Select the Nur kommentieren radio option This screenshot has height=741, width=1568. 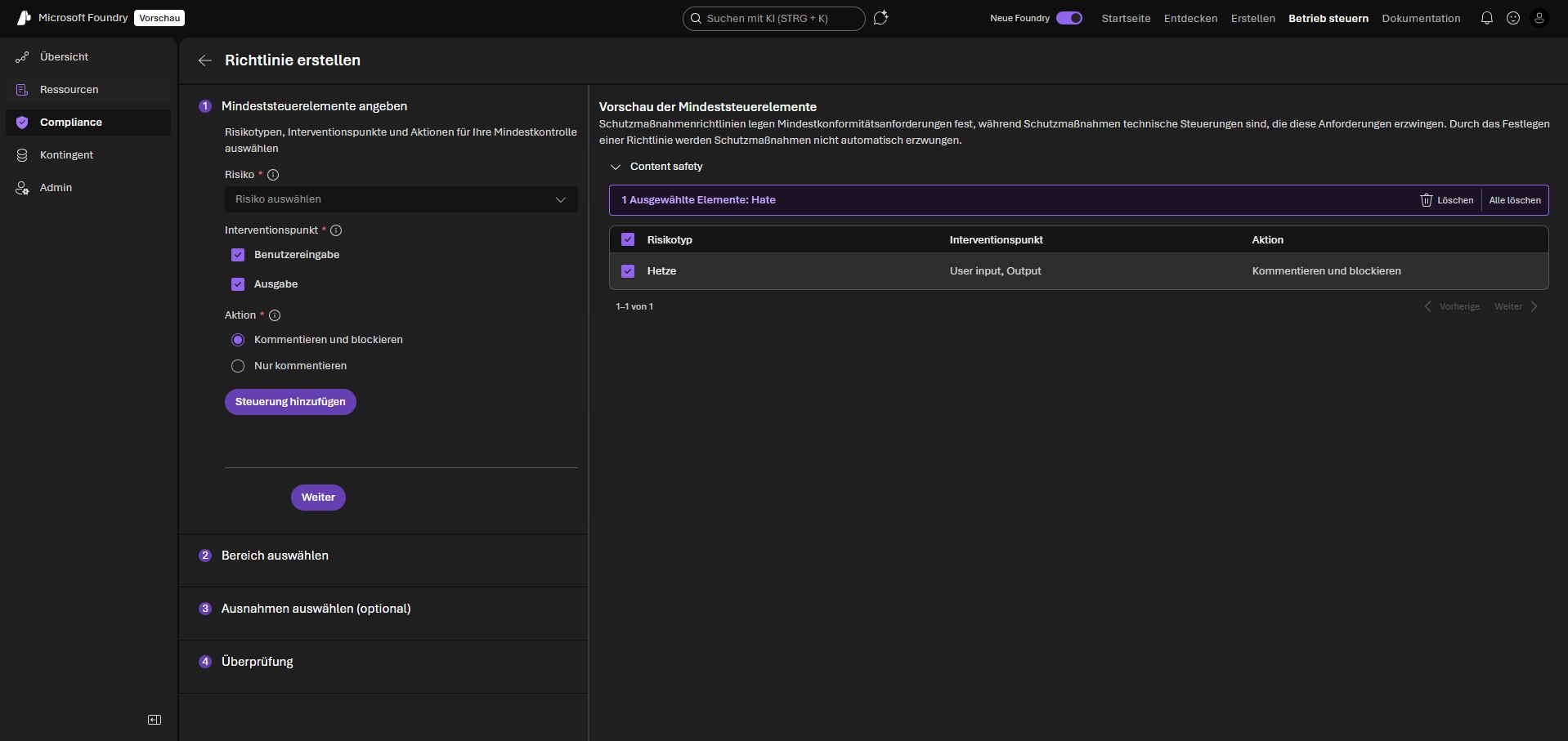point(238,366)
